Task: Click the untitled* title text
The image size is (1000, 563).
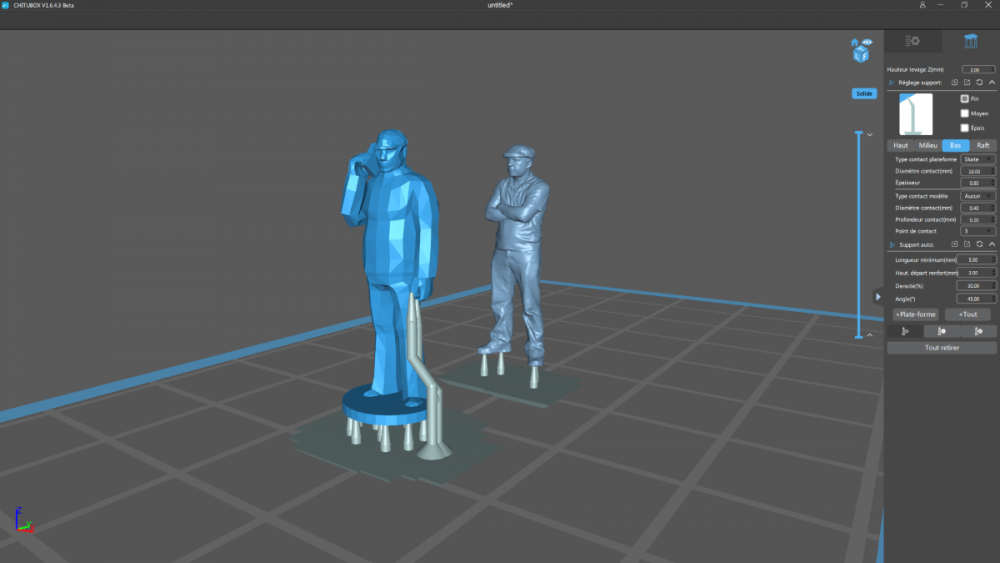Action: (500, 5)
